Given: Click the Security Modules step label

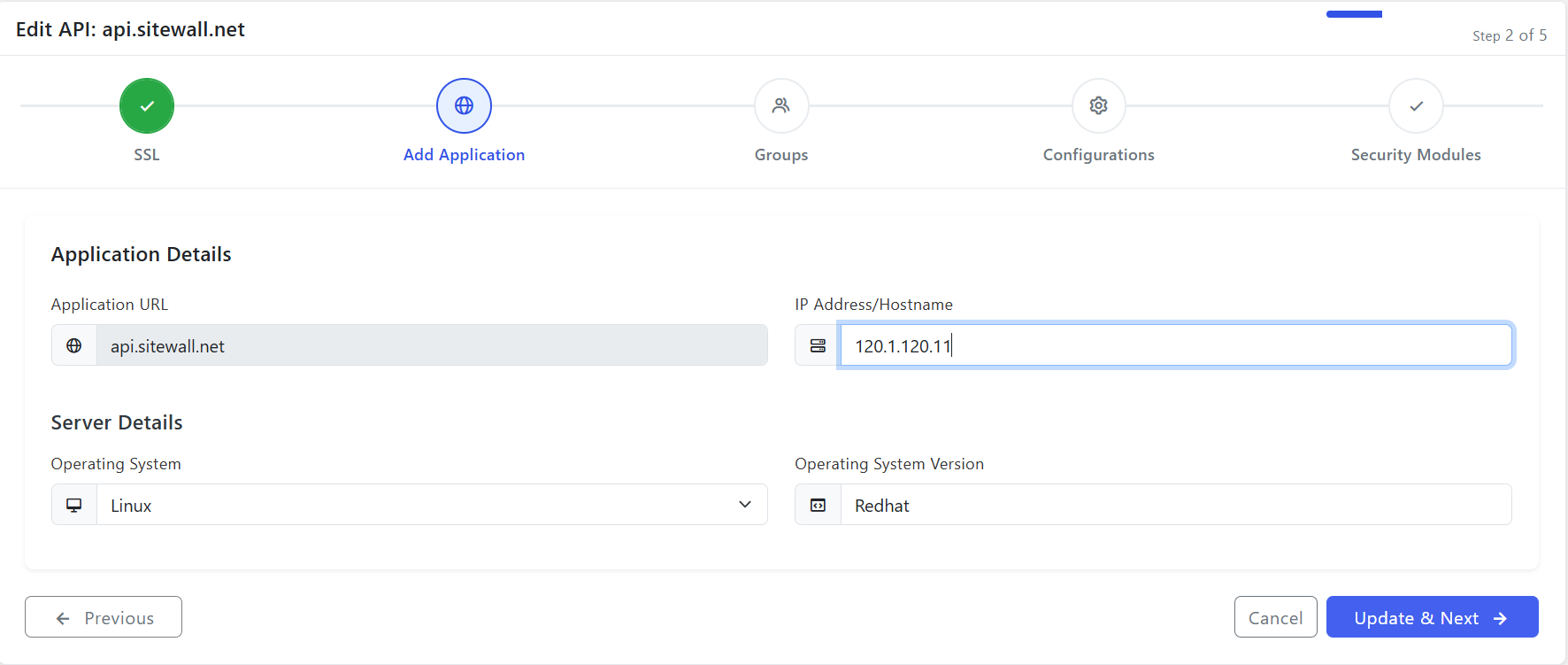Looking at the screenshot, I should click(1416, 155).
